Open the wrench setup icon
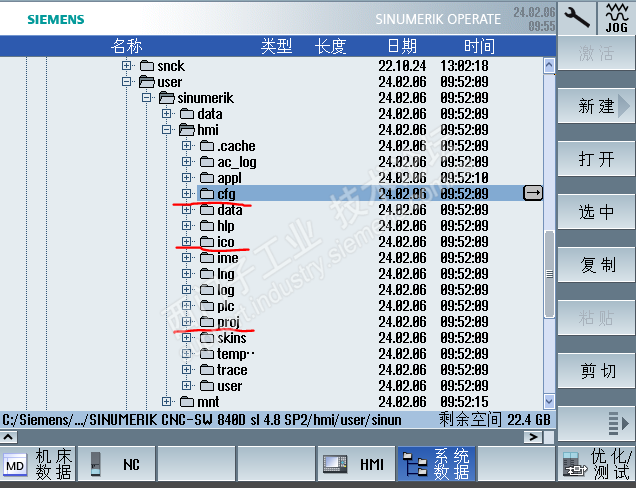The image size is (636, 488). pyautogui.click(x=577, y=18)
